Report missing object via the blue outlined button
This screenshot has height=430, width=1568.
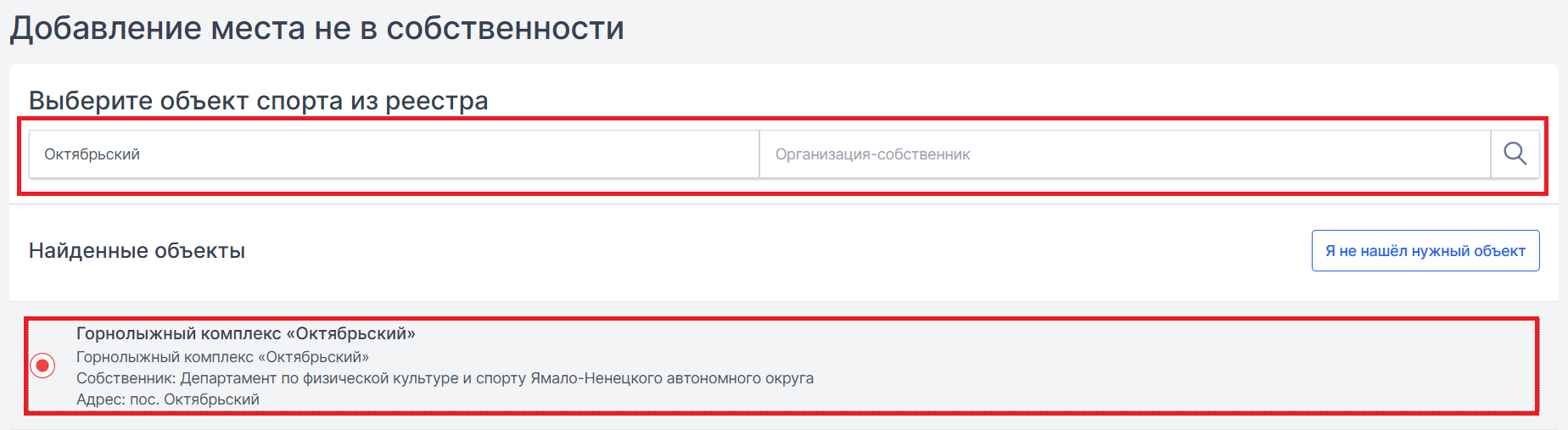1425,251
